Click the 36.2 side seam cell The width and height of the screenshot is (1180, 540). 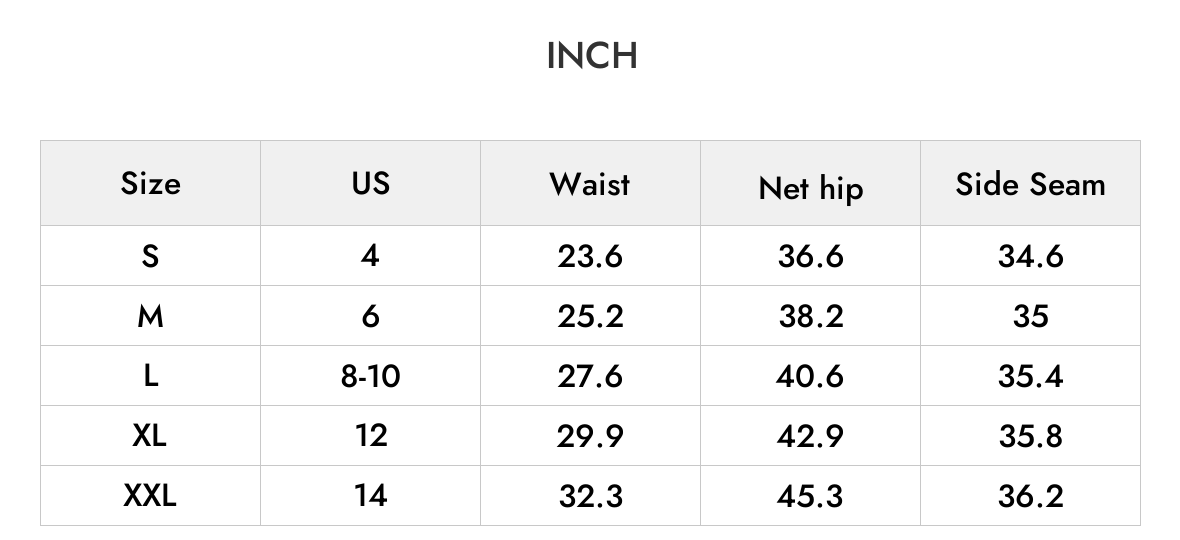click(x=1030, y=496)
